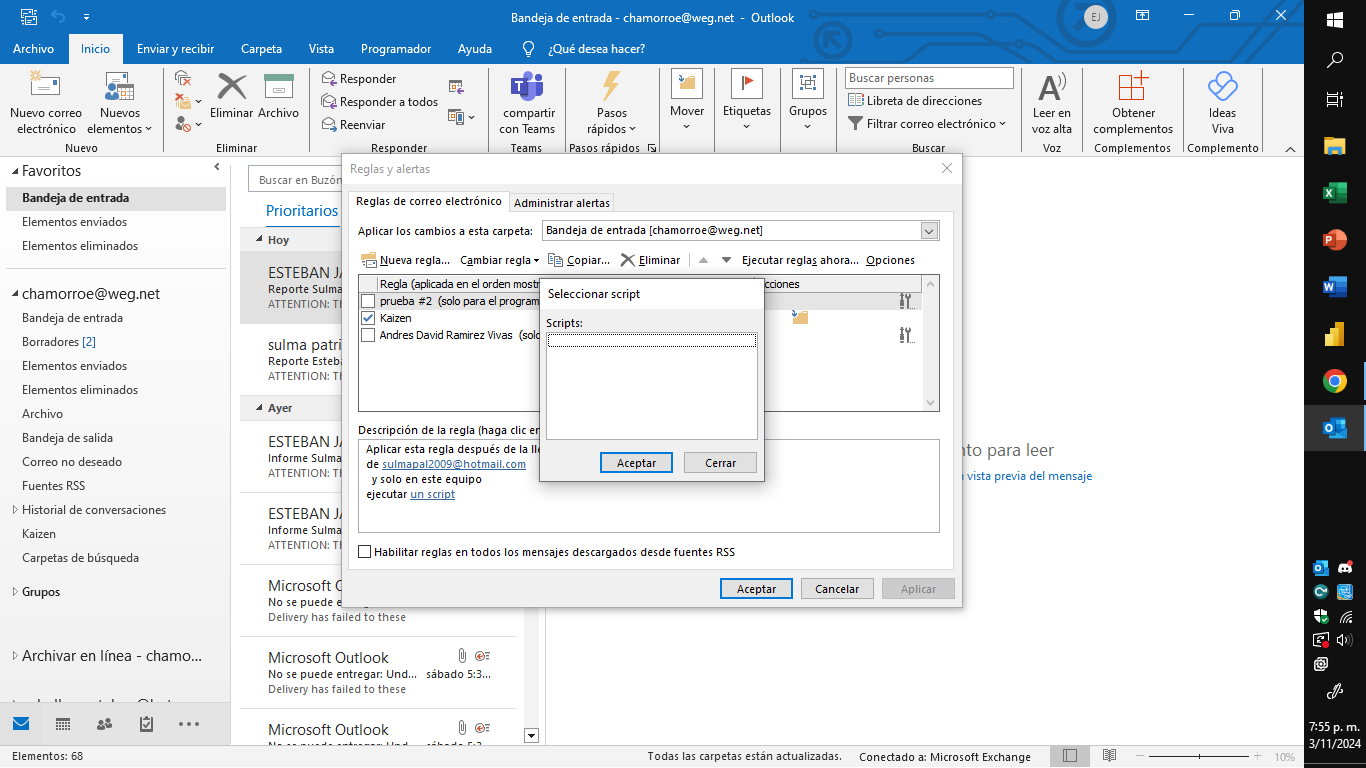Open Nuevos elementos in the ribbon

click(120, 102)
